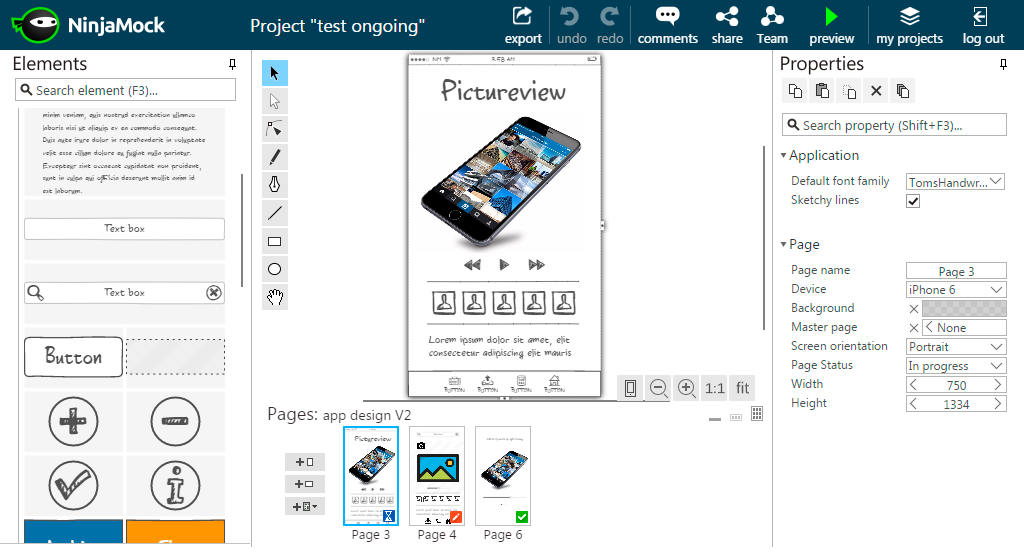Select the connector arrow tool
1024x552 pixels.
pos(275,129)
